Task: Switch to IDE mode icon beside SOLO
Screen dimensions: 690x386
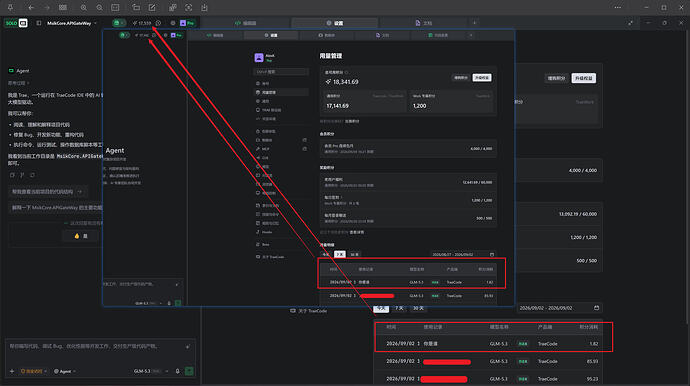Action: 23,23
